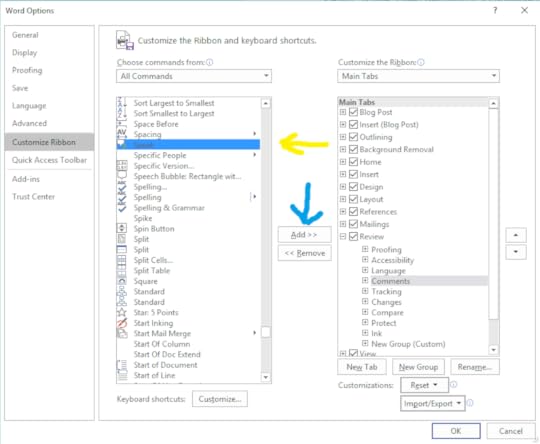The height and width of the screenshot is (444, 540).
Task: Select the Spelling & Grammar icon
Action: (x=122, y=207)
